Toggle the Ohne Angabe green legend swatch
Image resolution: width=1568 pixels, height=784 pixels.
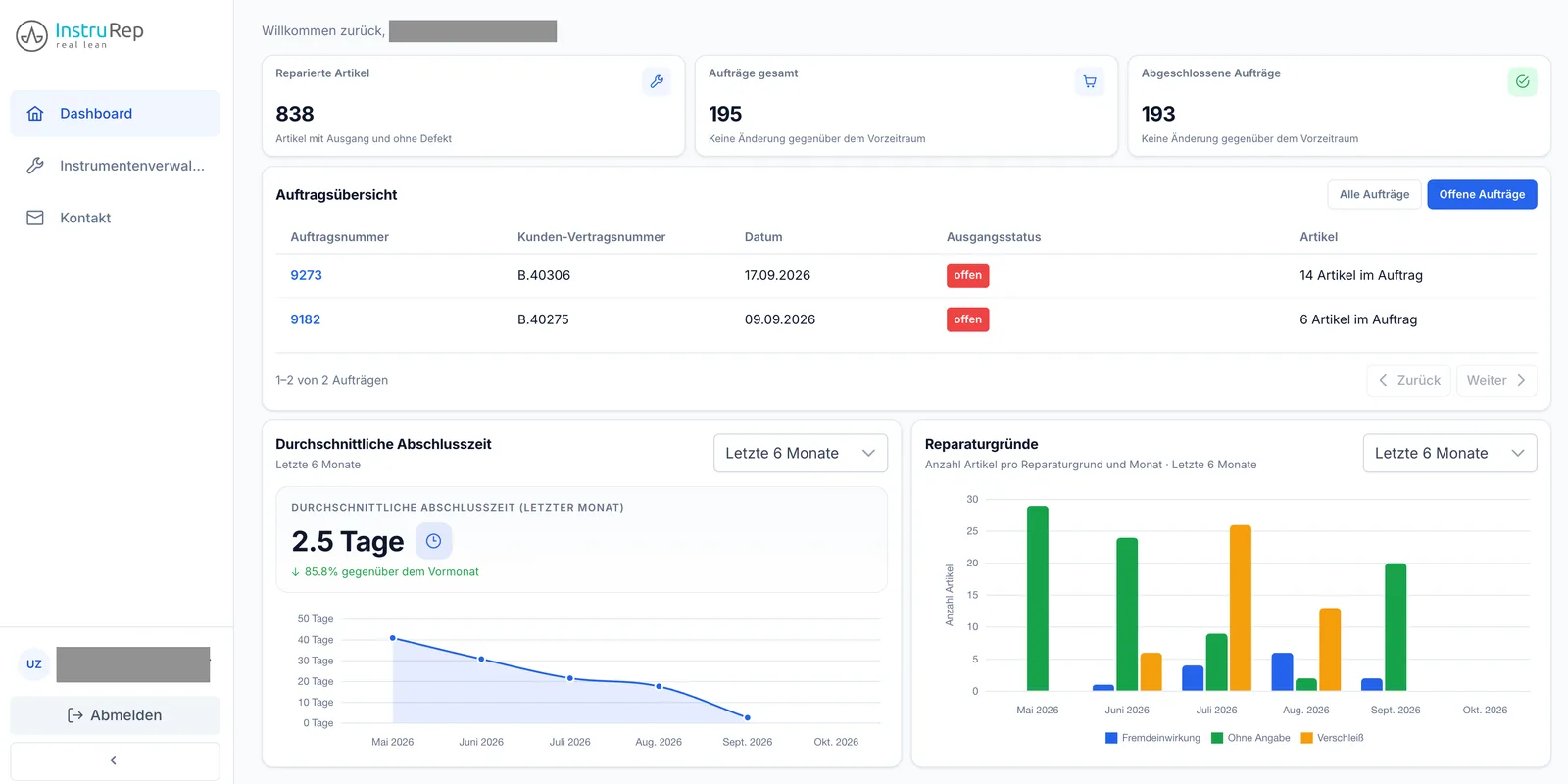pyautogui.click(x=1217, y=738)
